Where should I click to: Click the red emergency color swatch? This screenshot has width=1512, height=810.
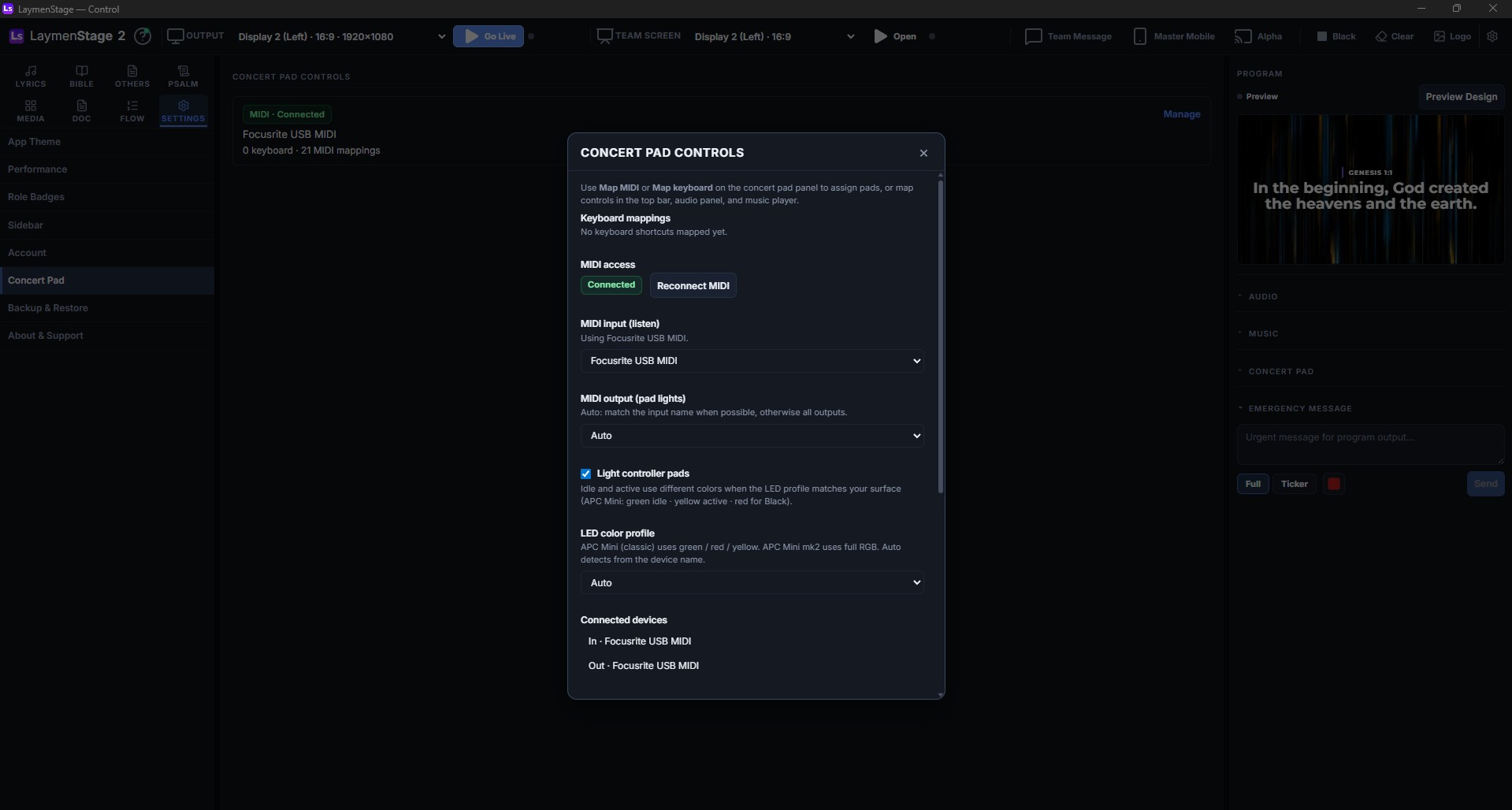(1334, 484)
